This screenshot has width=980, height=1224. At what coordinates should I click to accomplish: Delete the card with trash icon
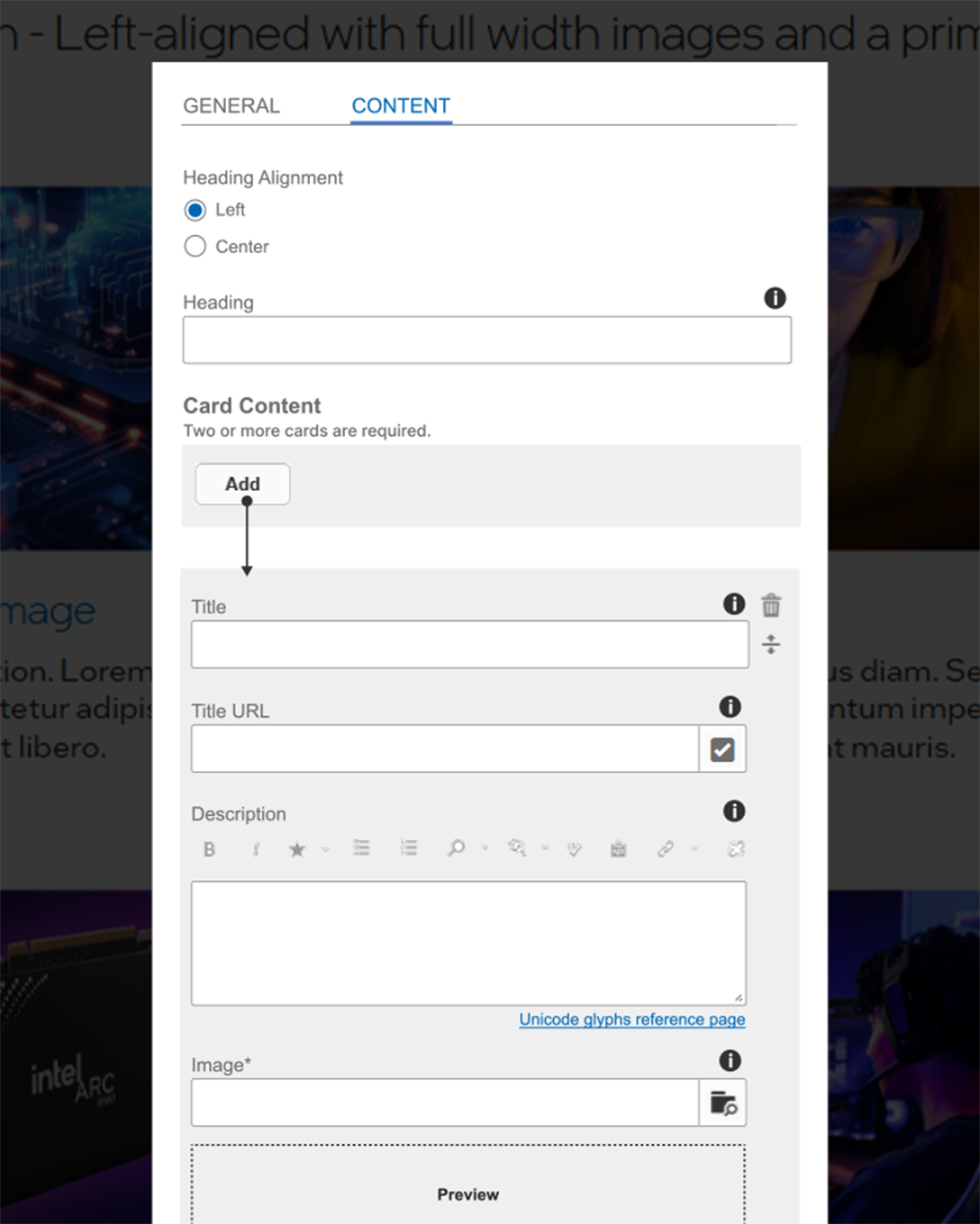(771, 605)
